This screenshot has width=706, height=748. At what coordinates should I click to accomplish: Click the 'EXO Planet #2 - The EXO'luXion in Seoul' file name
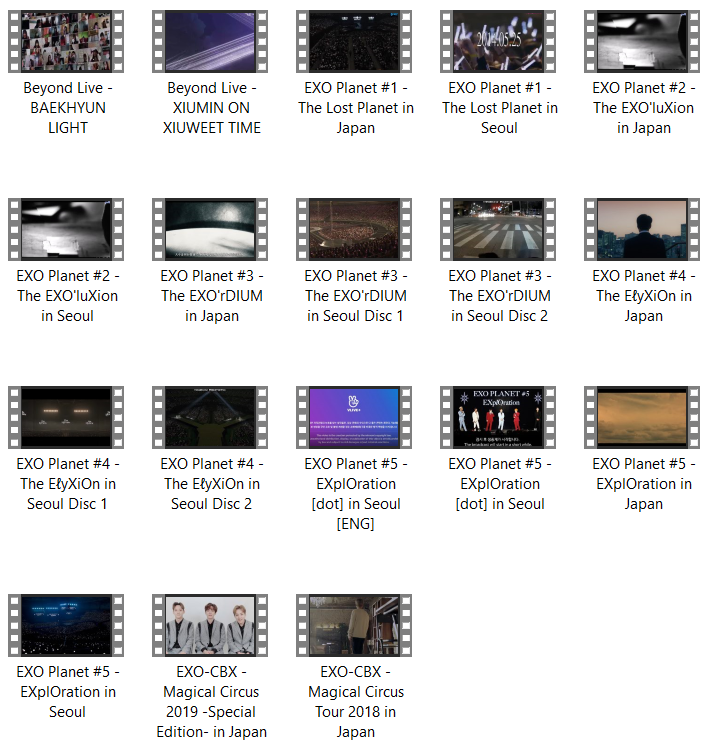click(68, 296)
